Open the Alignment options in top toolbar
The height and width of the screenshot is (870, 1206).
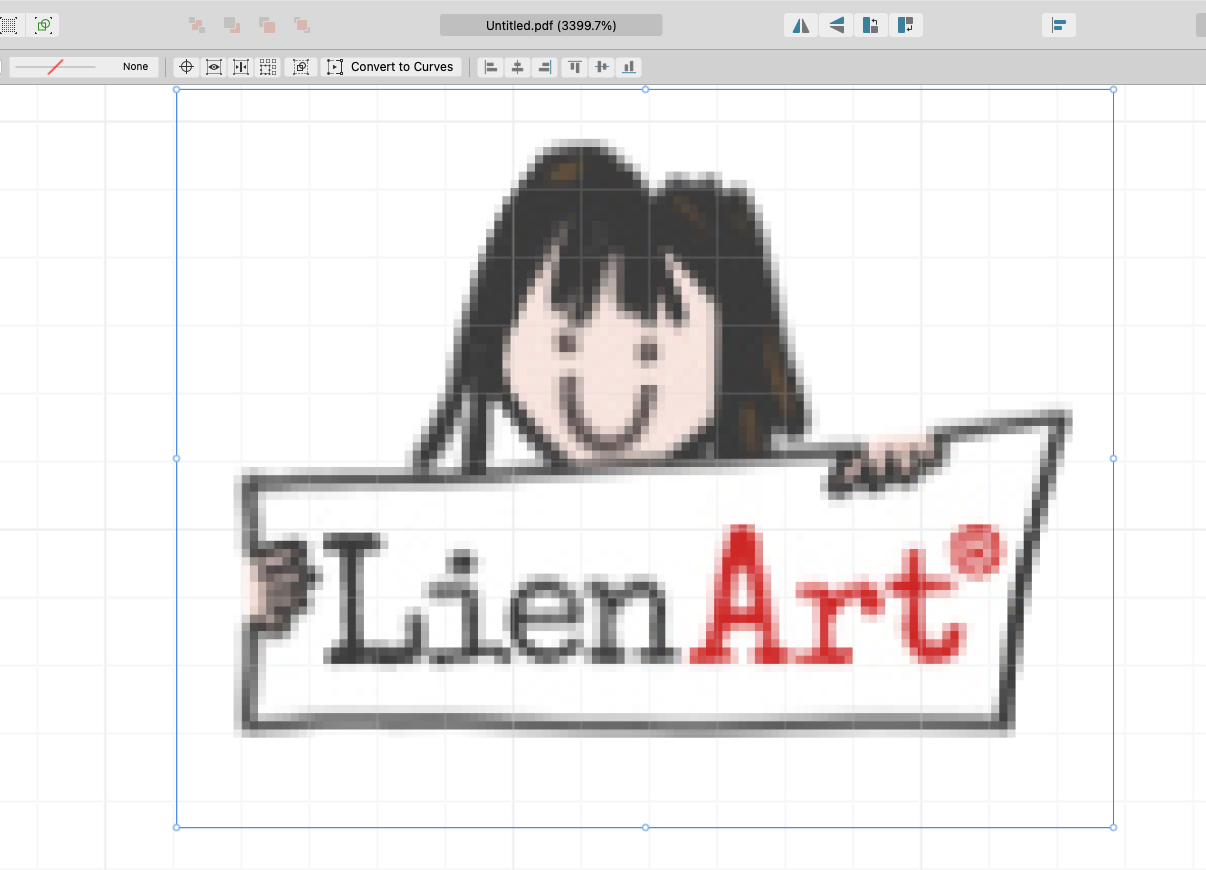point(1059,25)
